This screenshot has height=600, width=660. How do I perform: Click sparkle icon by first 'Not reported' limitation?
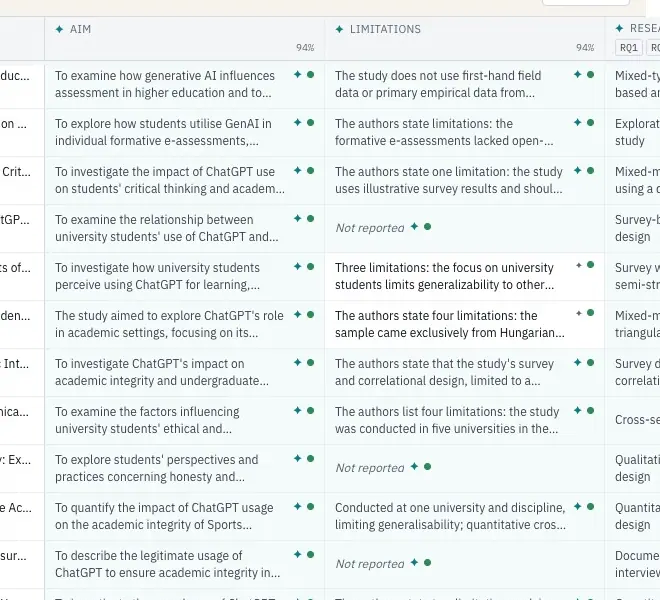(x=415, y=227)
